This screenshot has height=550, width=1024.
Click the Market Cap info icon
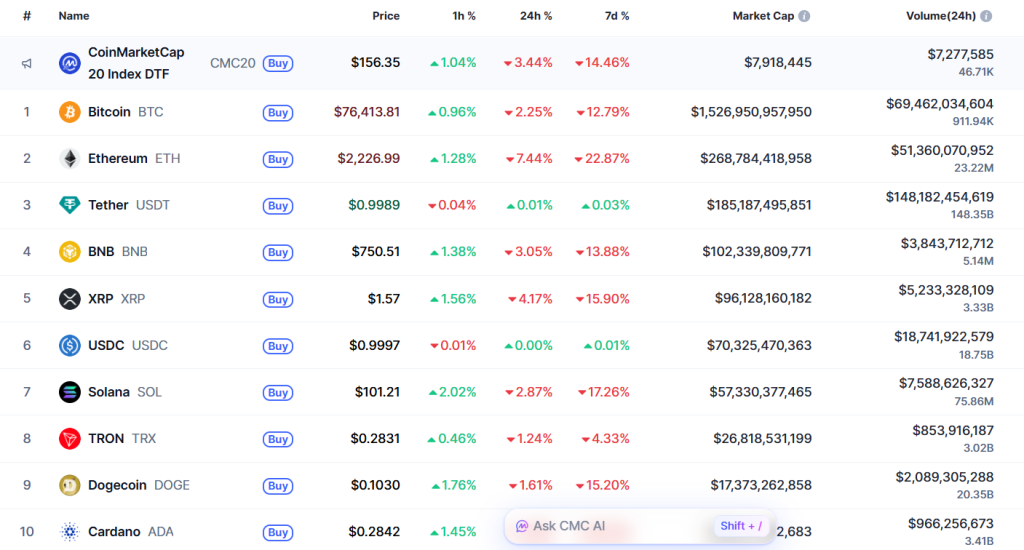coord(805,17)
